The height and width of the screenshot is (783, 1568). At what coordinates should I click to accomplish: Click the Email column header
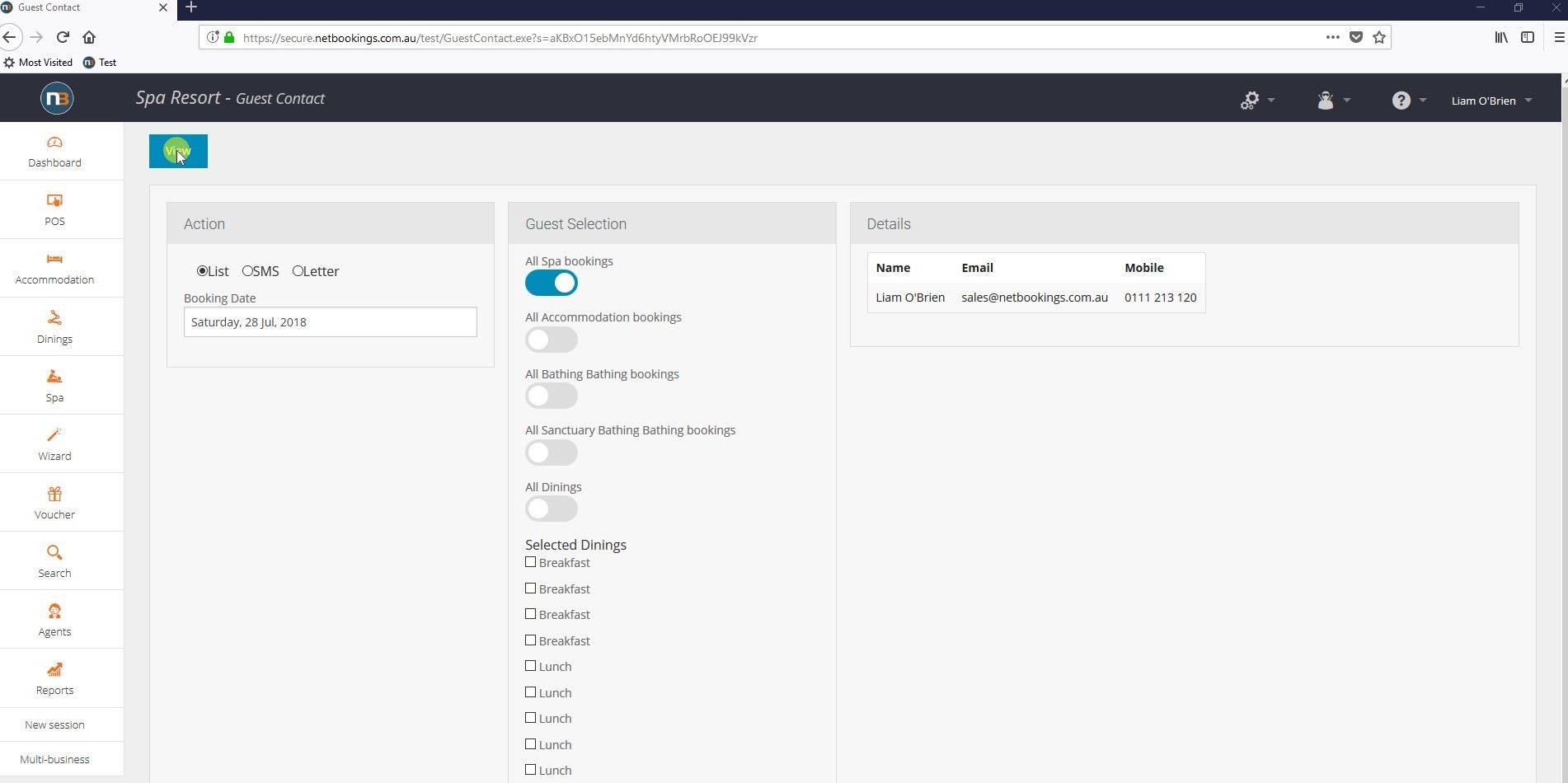[977, 268]
